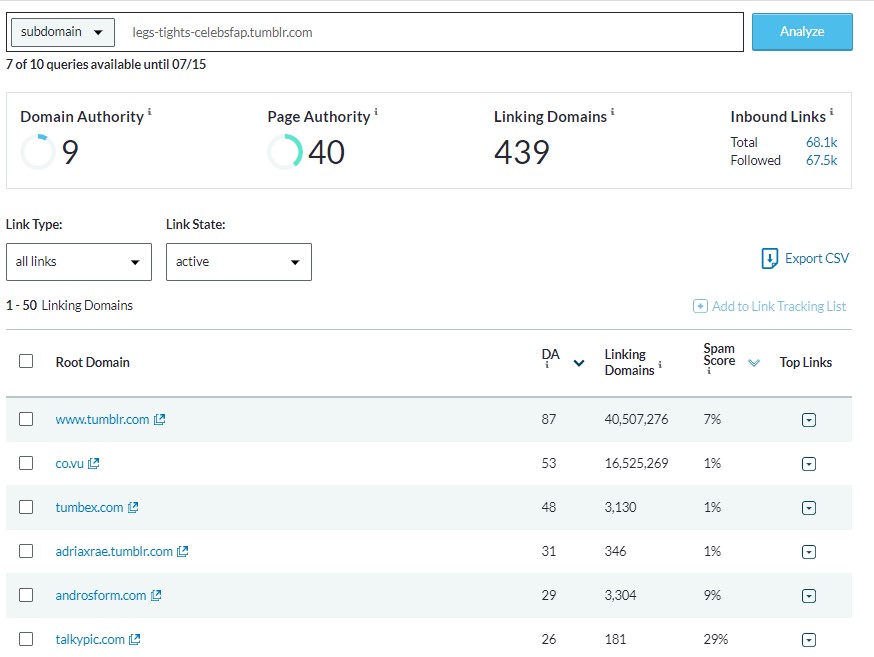
Task: Tick the select-all checkbox in header
Action: (x=26, y=361)
